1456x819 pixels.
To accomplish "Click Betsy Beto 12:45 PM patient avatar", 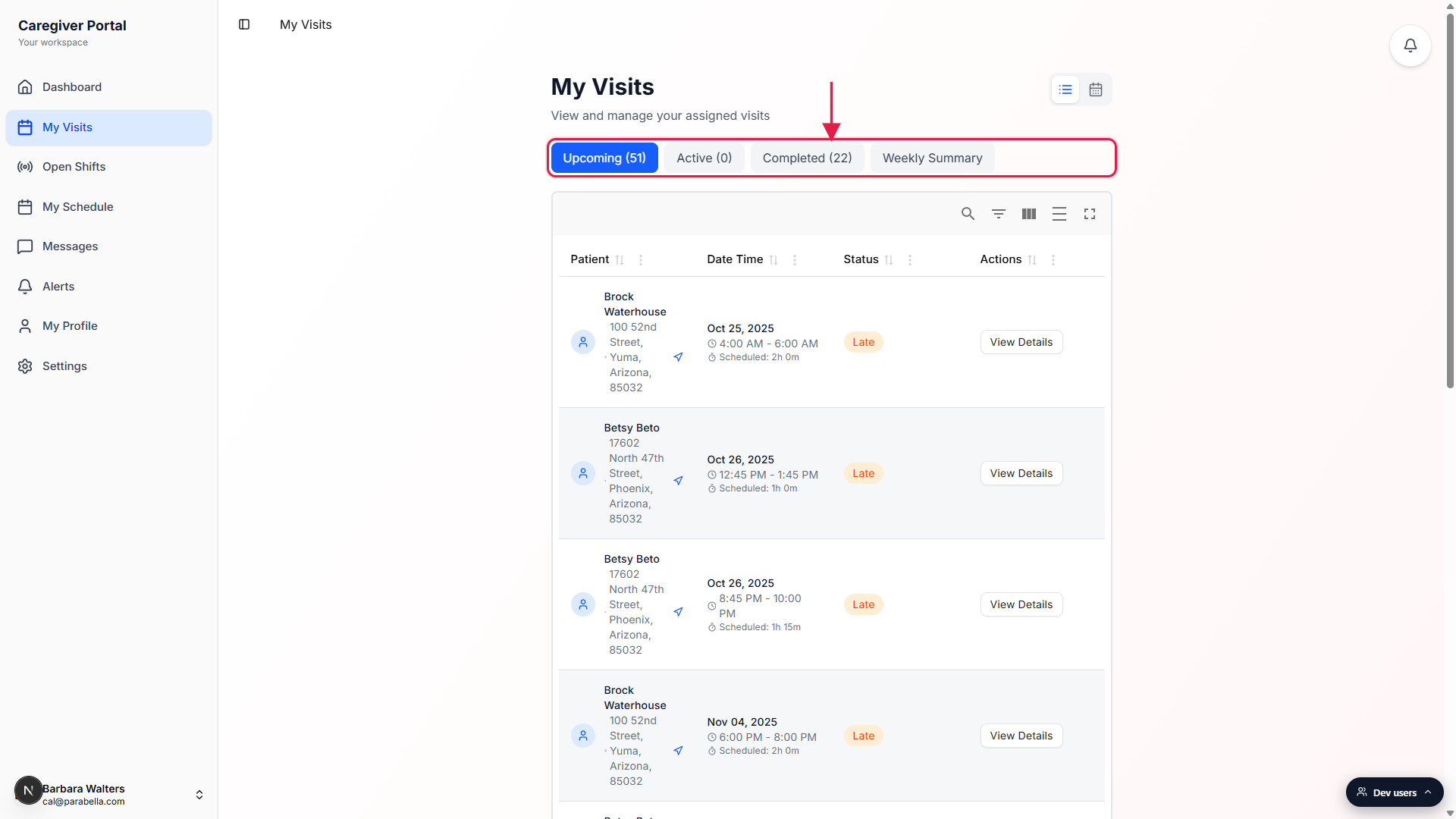I will (583, 473).
